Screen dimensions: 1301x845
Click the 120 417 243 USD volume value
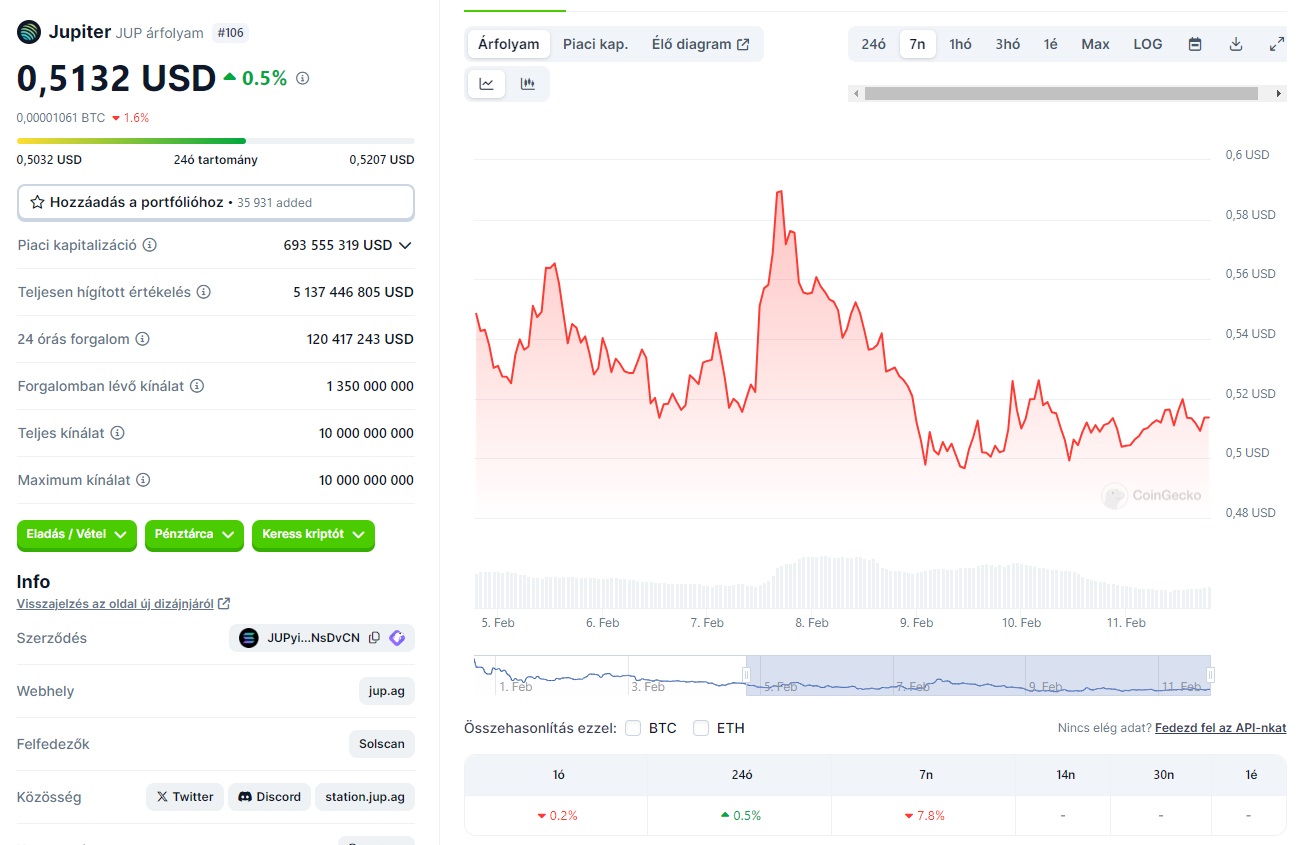tap(360, 339)
